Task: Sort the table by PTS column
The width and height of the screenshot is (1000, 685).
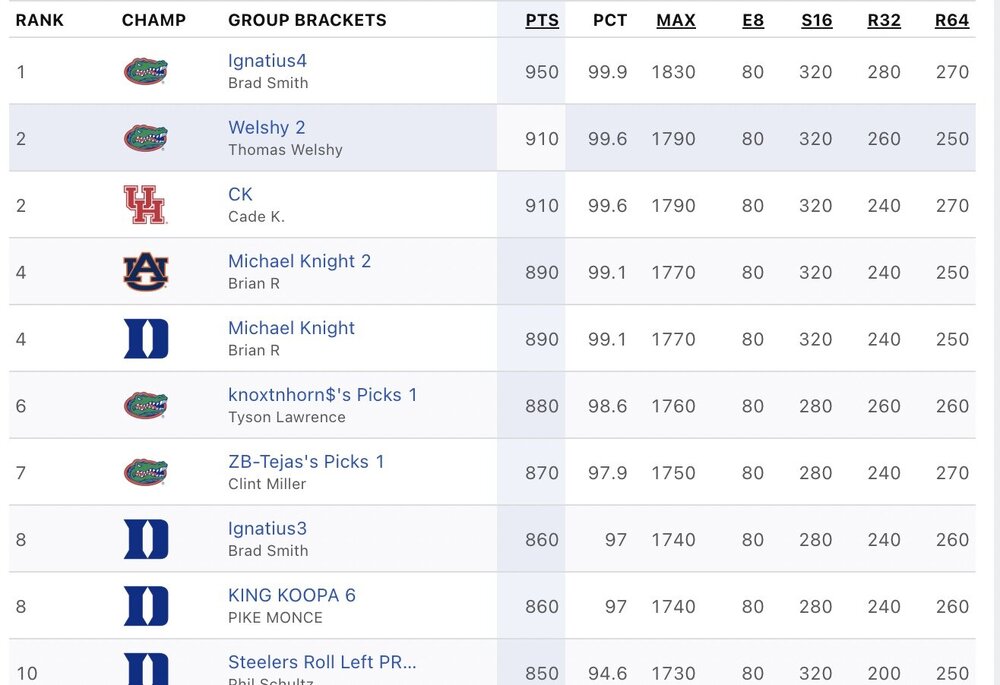Action: coord(542,20)
